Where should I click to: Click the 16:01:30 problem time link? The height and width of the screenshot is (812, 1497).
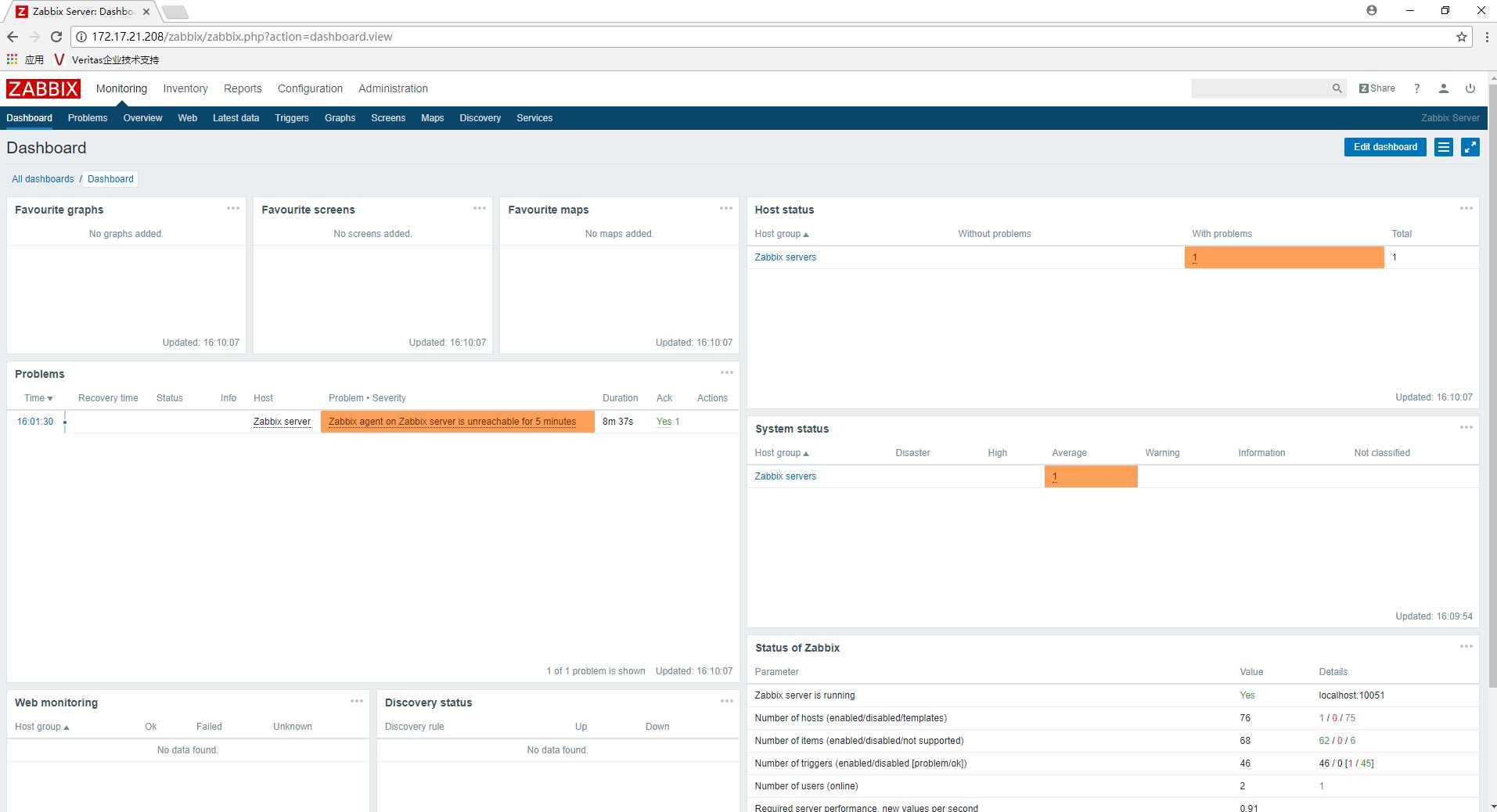click(35, 422)
